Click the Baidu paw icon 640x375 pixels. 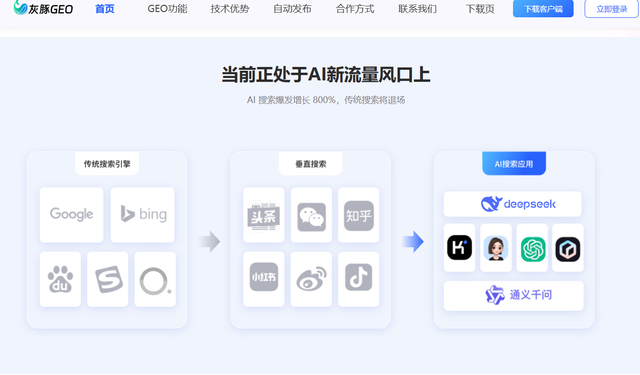point(60,280)
